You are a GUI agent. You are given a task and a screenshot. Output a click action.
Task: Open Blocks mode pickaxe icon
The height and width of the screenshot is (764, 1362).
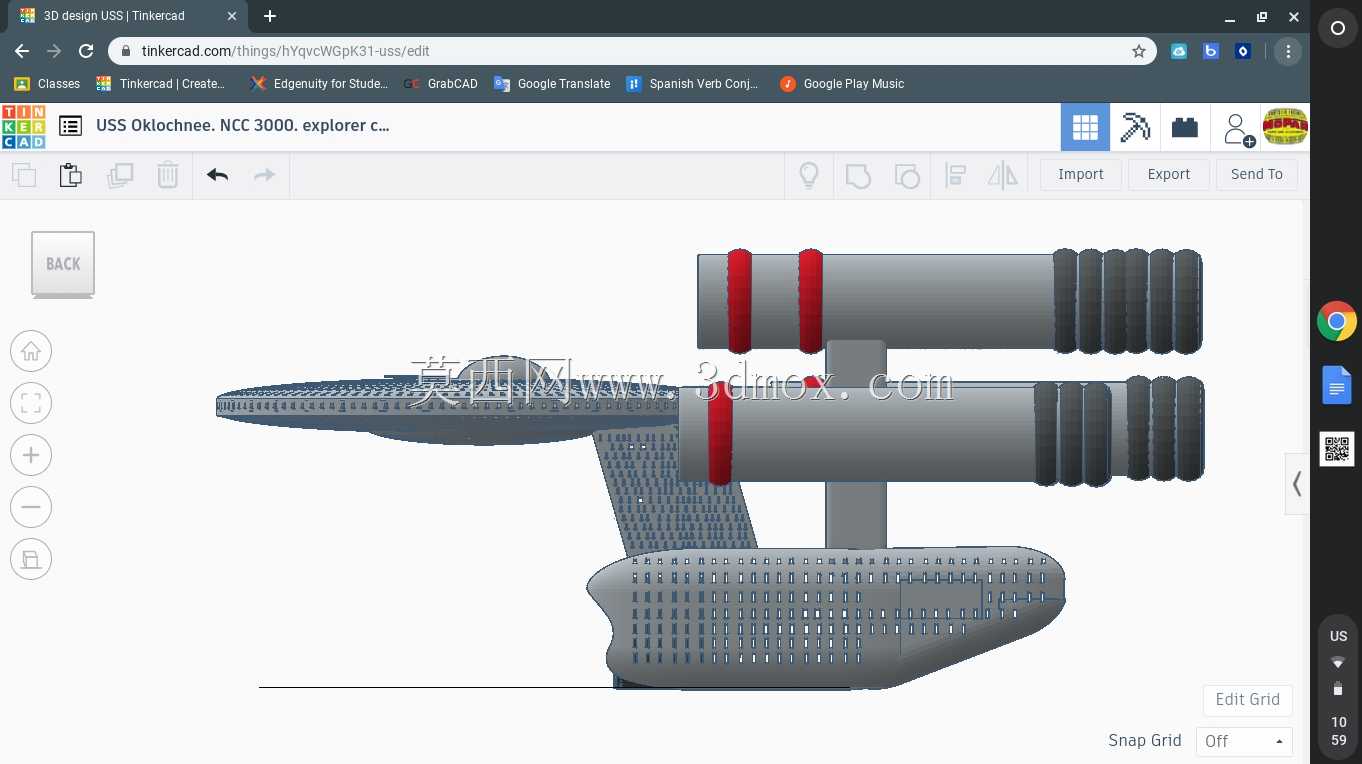tap(1135, 127)
